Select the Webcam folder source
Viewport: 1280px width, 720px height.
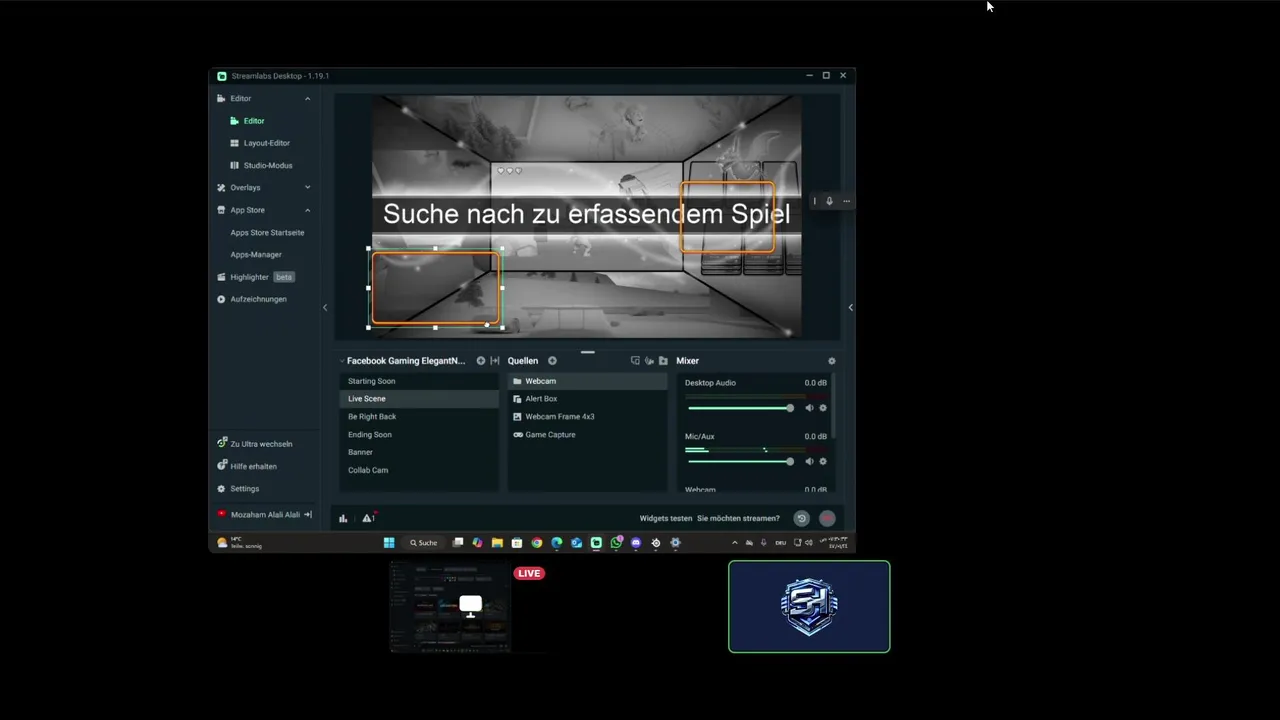[x=587, y=381]
